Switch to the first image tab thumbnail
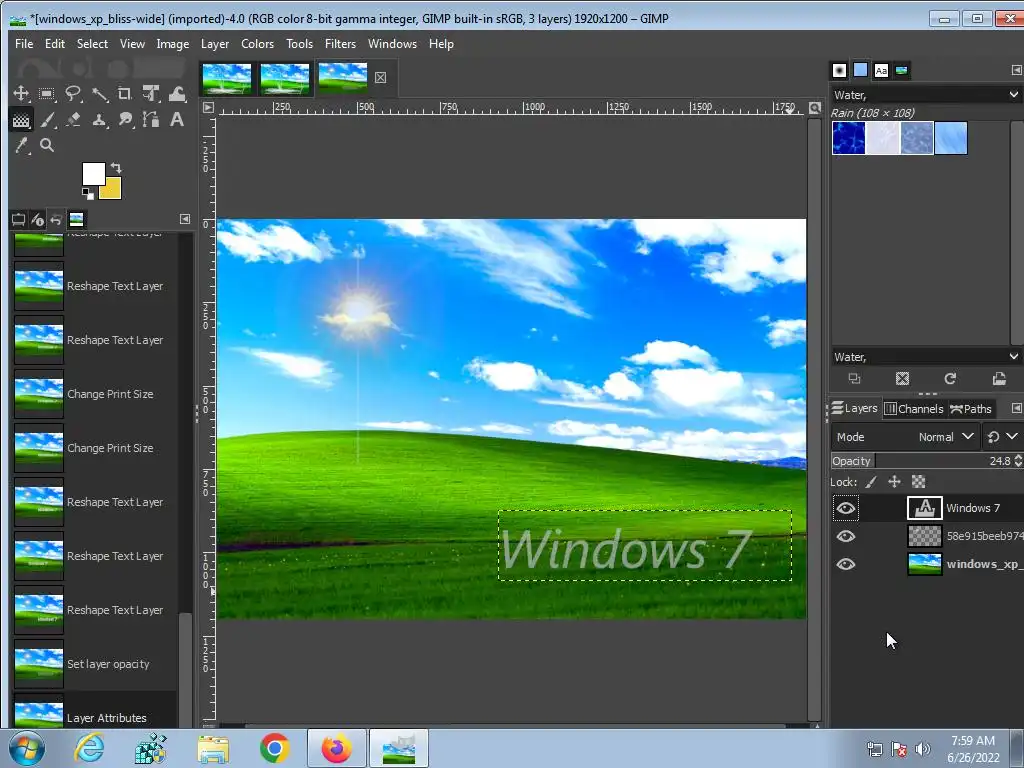Viewport: 1024px width, 768px height. pos(227,78)
